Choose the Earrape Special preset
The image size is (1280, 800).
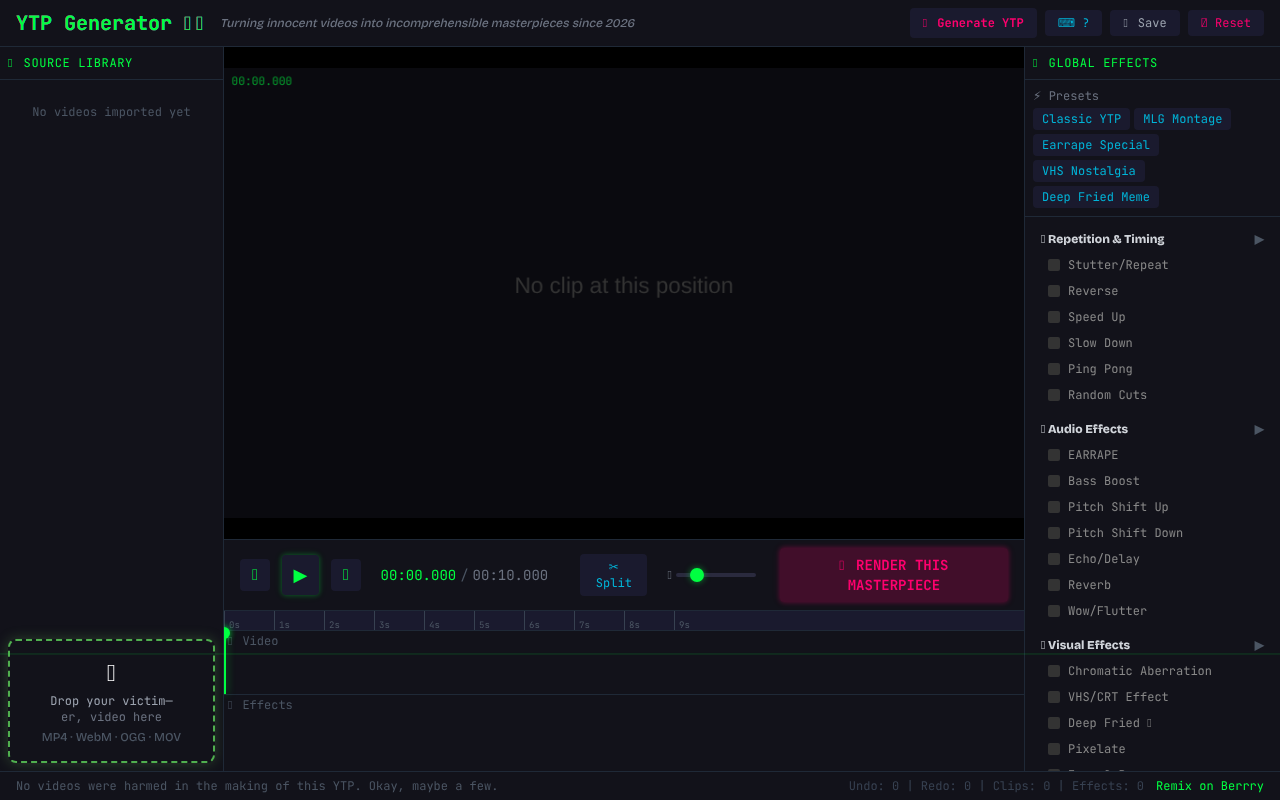[1095, 145]
